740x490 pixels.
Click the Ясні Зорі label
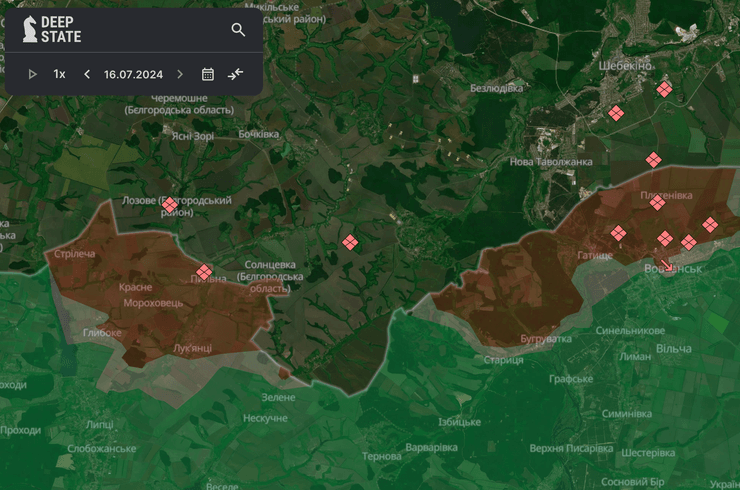193,136
